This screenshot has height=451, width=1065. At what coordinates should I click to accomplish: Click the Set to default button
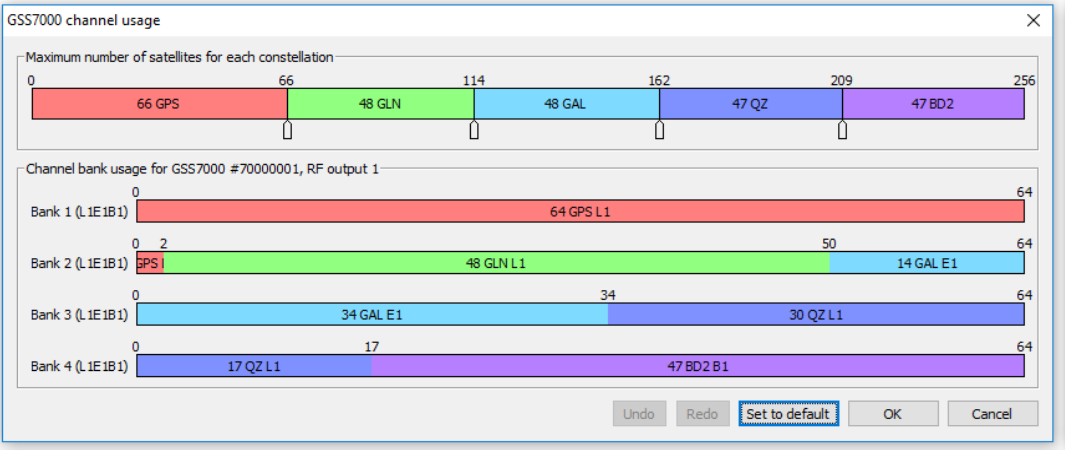789,414
